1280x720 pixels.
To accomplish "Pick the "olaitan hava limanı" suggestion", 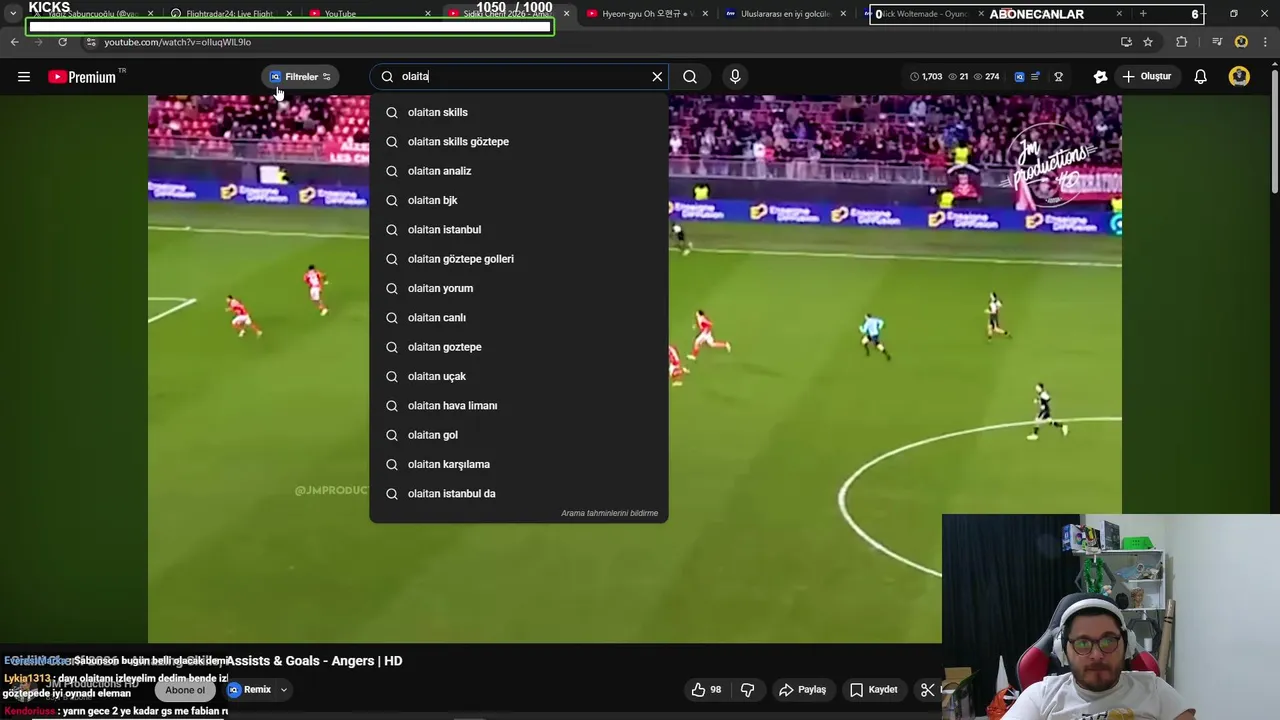I will click(519, 406).
